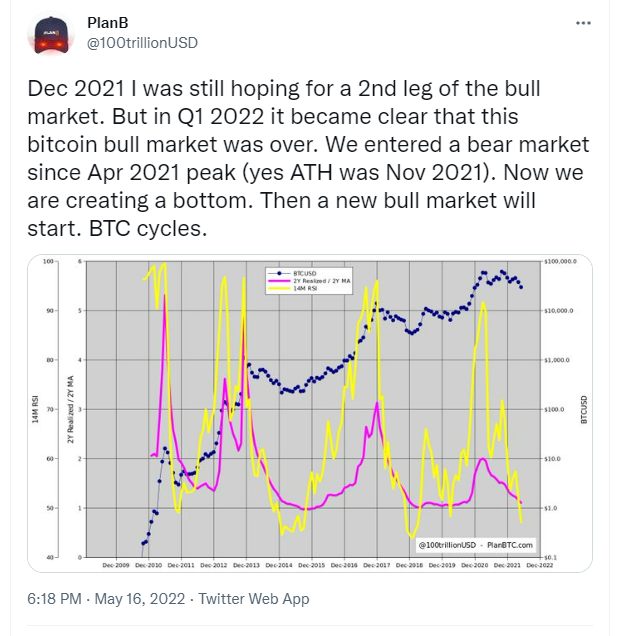Click the PlanBTC.com watermark inside the chart
This screenshot has width=619, height=636.
509,545
